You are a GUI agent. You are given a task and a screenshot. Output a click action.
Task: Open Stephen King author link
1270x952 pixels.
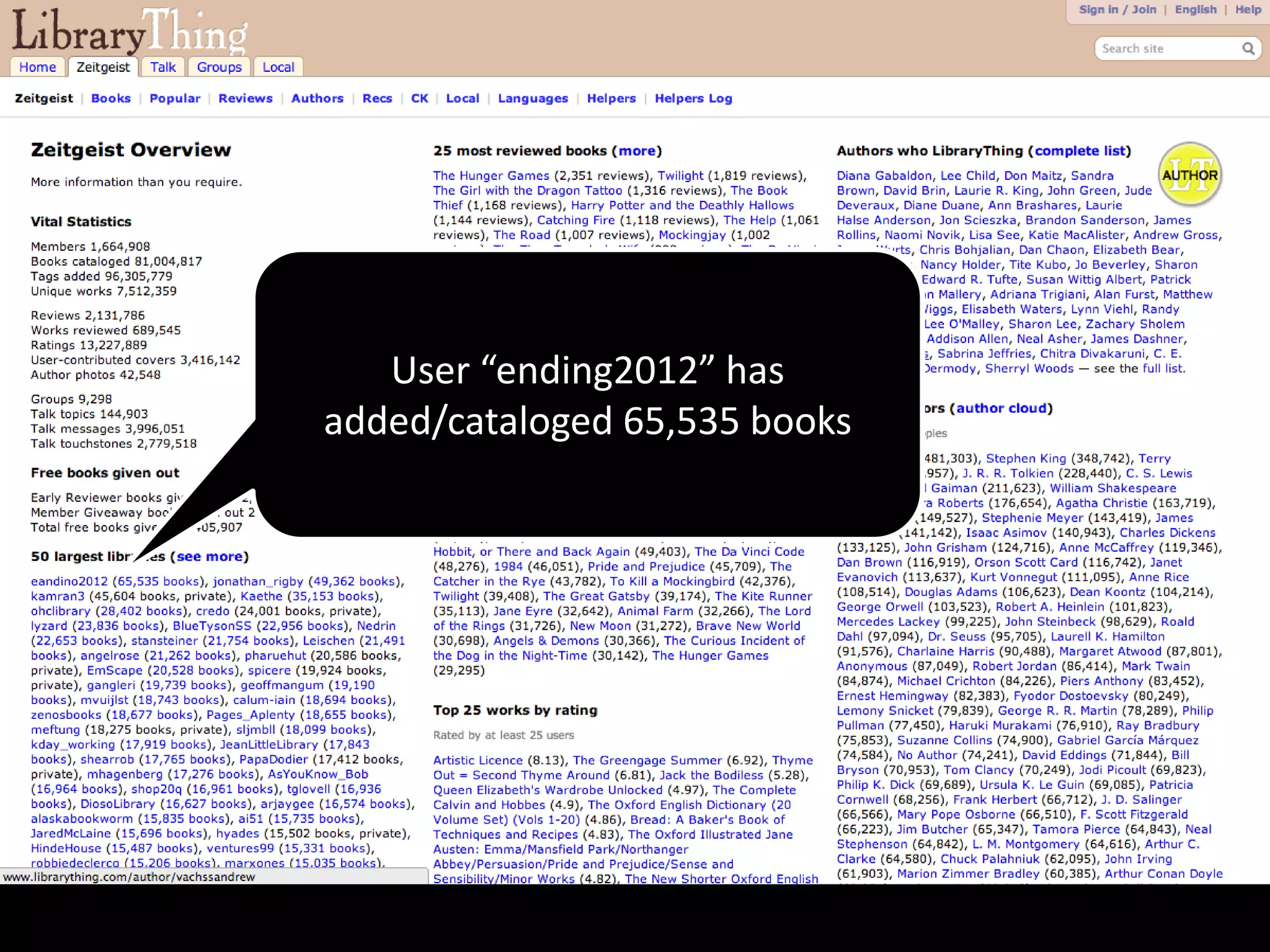click(1026, 459)
